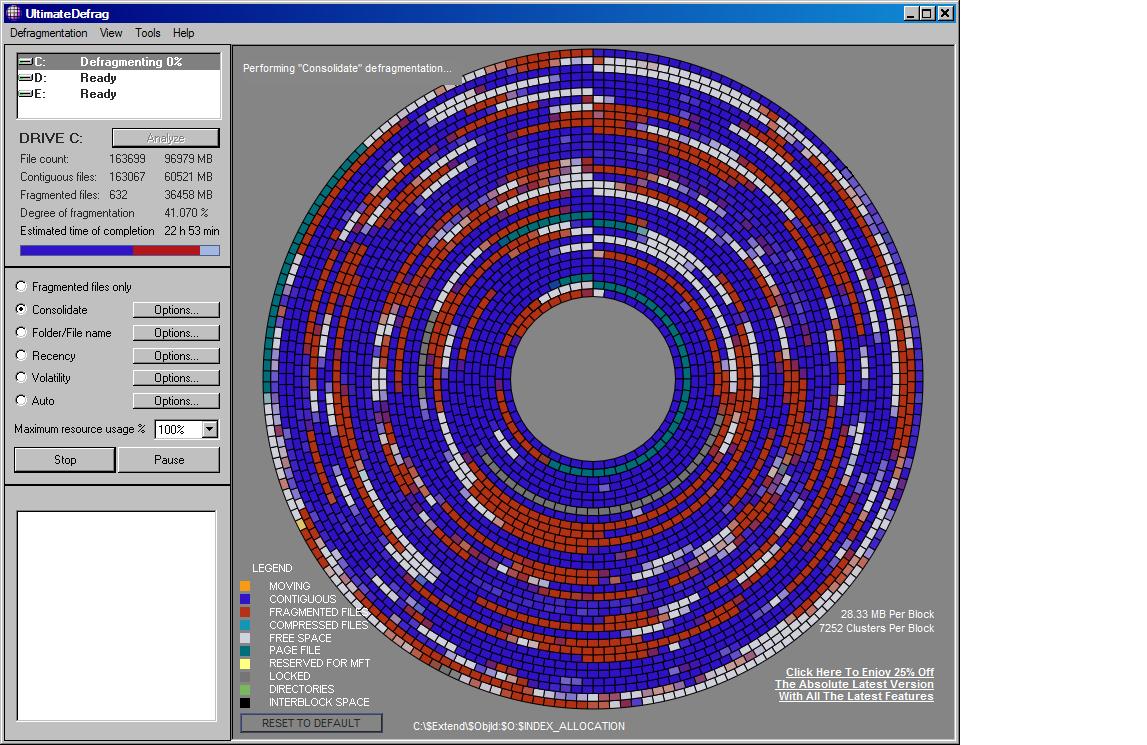Click the FRAGMENTED FILES red legend swatch
Screen dimensions: 1147x745
(x=245, y=612)
